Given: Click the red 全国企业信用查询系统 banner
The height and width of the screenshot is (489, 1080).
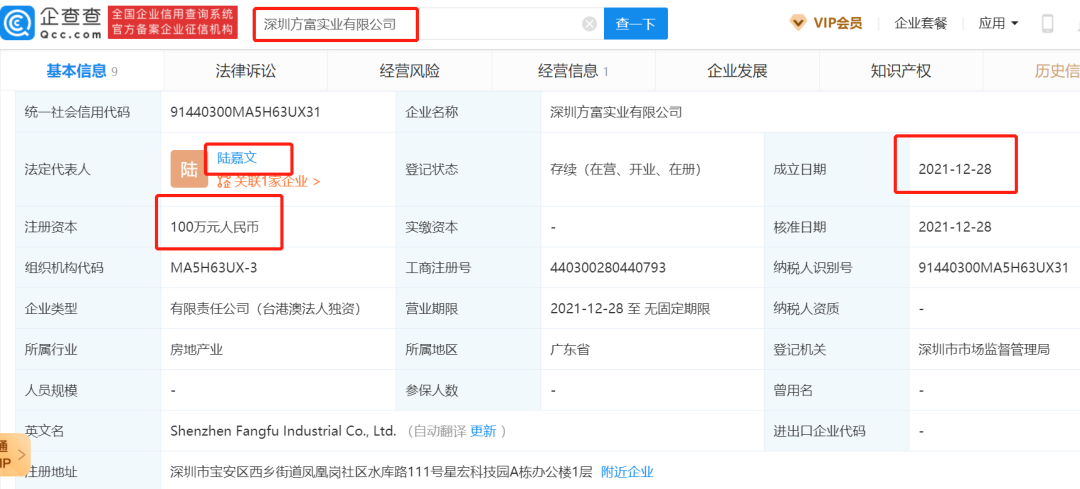Looking at the screenshot, I should coord(172,23).
